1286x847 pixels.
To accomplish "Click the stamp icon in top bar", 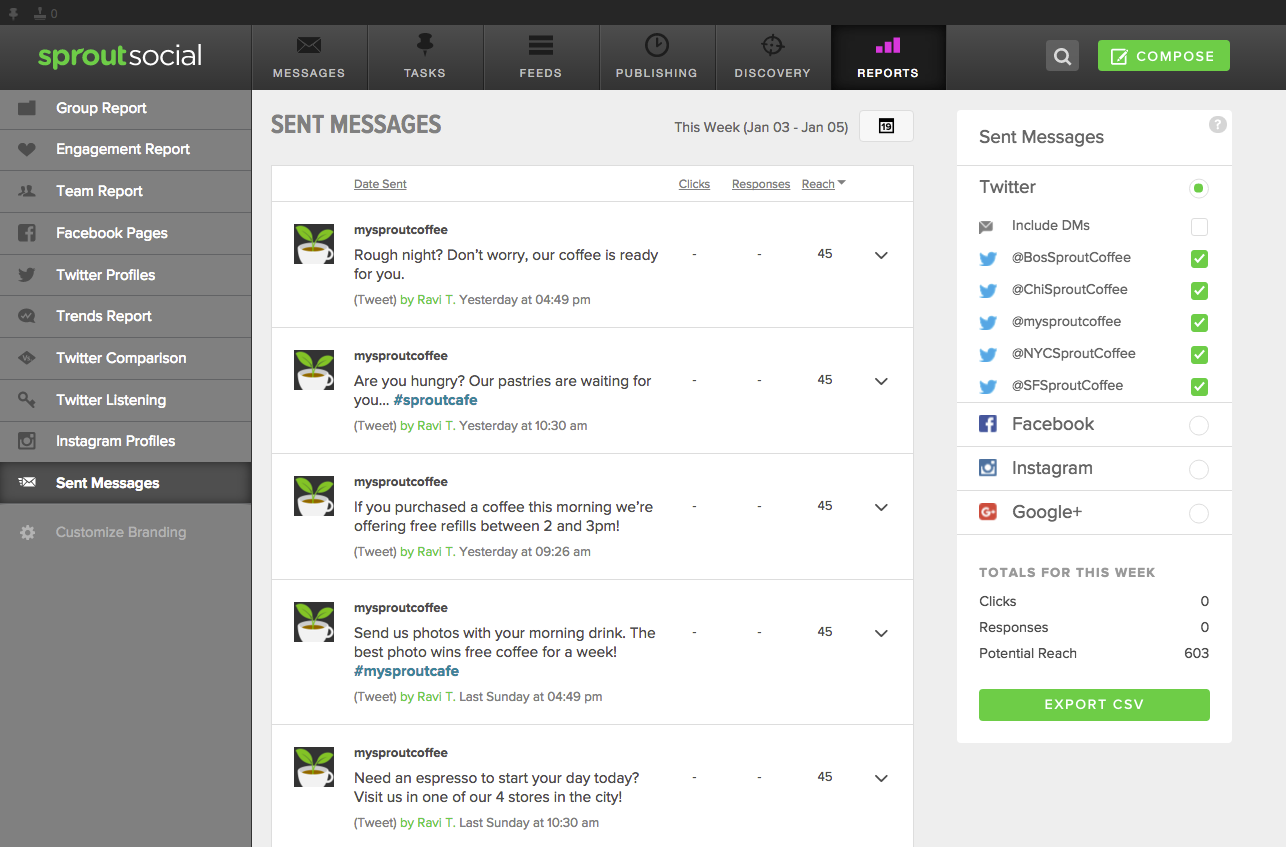I will 39,13.
